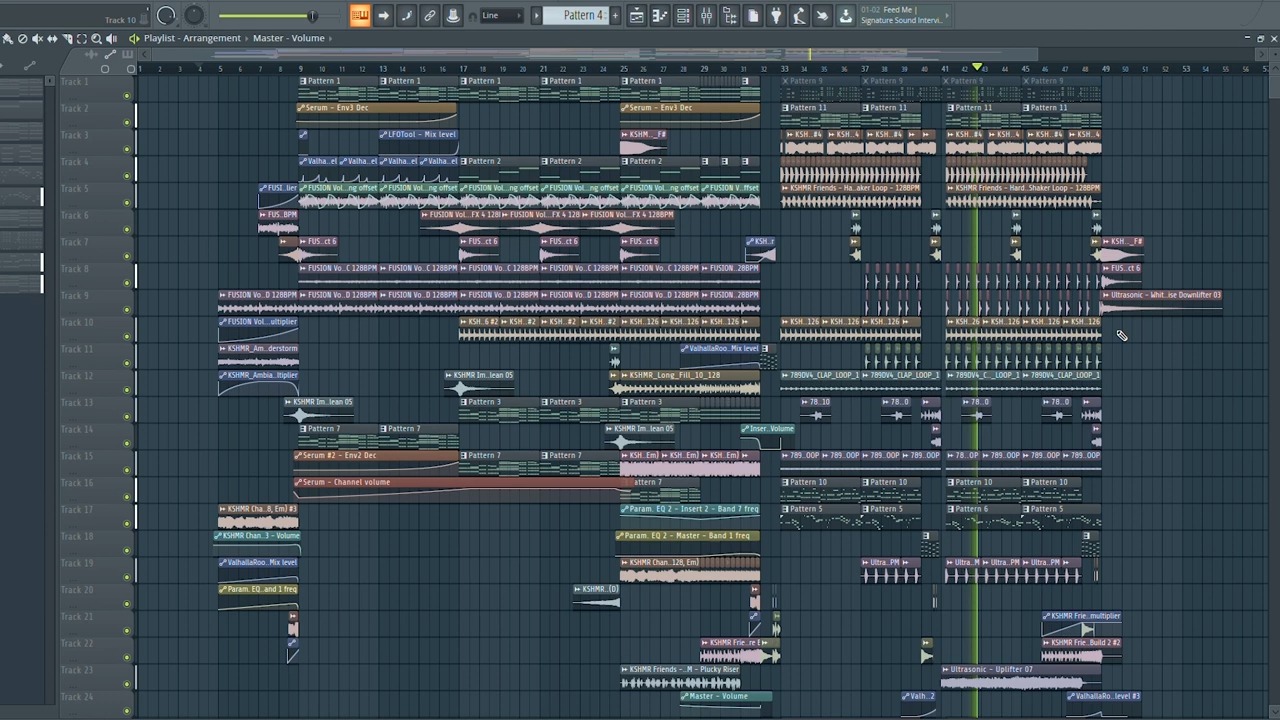
Task: Open the green playlist options icon
Action: tap(134, 38)
